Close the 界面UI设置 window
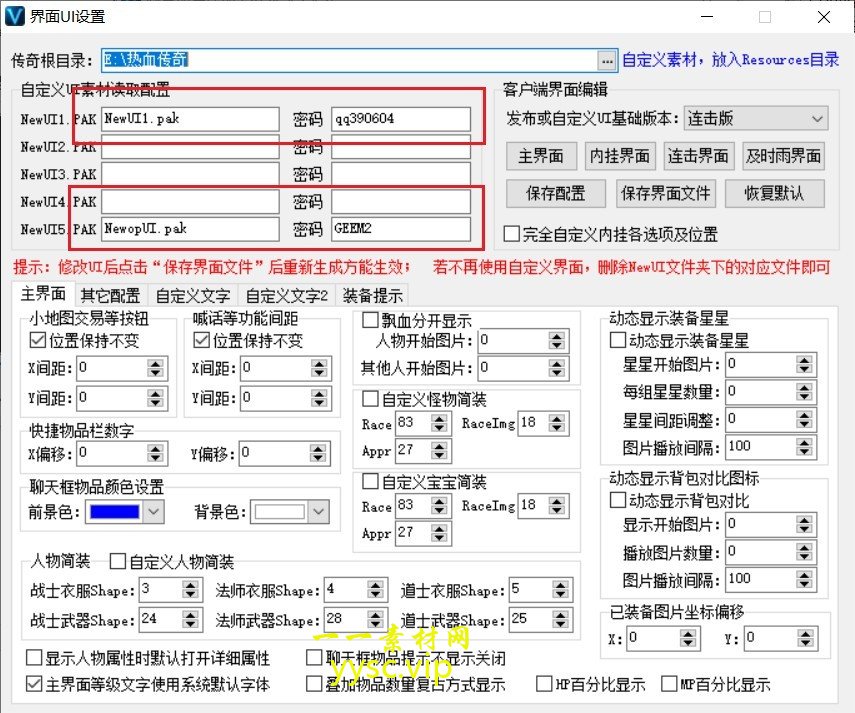The width and height of the screenshot is (855, 713). click(x=824, y=17)
